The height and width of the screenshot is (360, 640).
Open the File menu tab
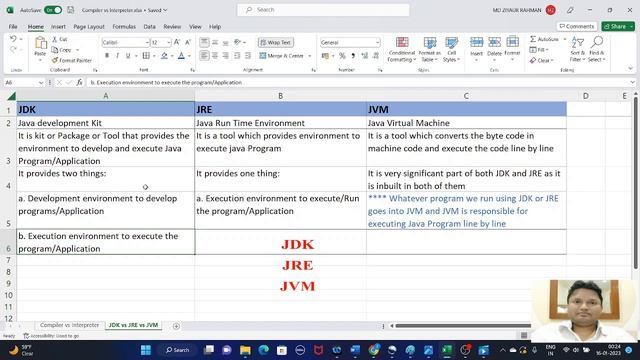[13, 27]
